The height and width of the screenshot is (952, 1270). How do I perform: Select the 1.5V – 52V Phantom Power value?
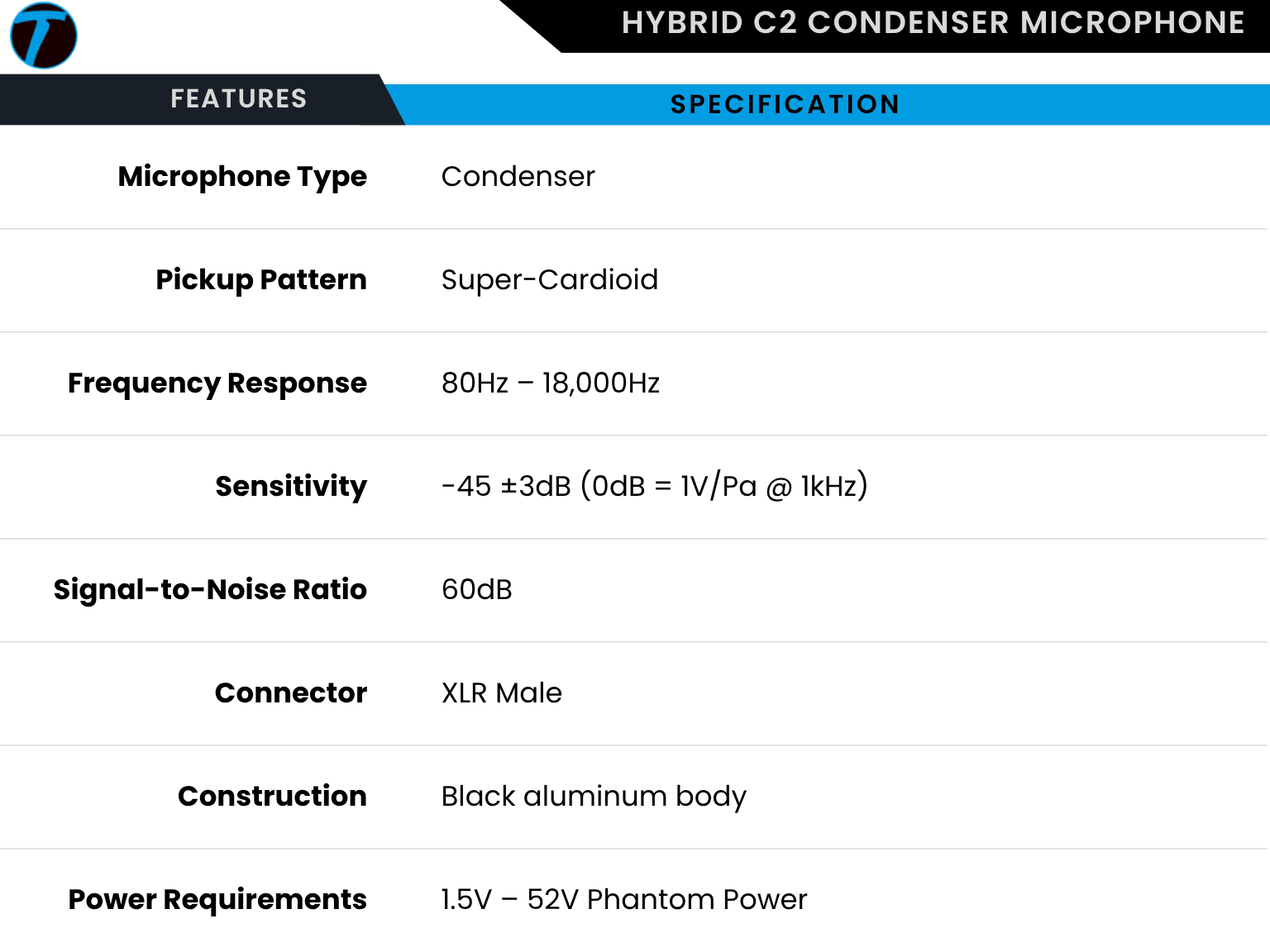pos(624,900)
